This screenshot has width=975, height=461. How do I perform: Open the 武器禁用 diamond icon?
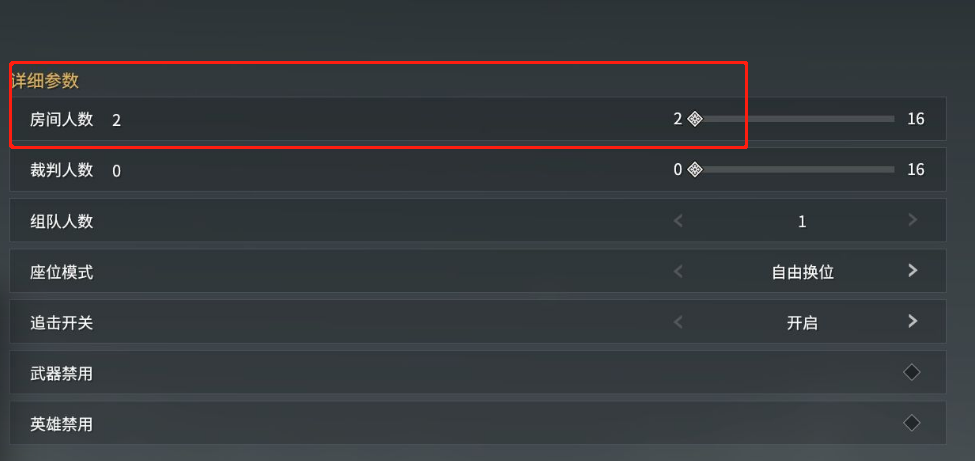pos(912,373)
